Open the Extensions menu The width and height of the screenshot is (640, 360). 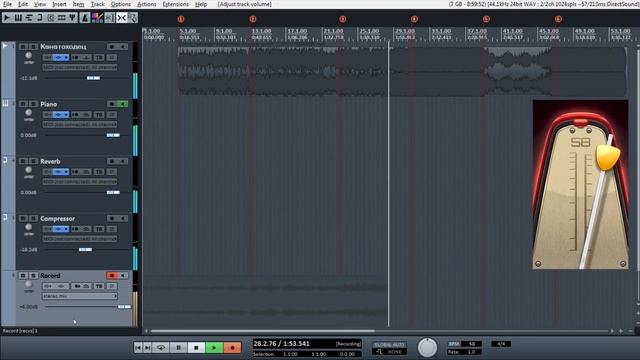(x=176, y=4)
